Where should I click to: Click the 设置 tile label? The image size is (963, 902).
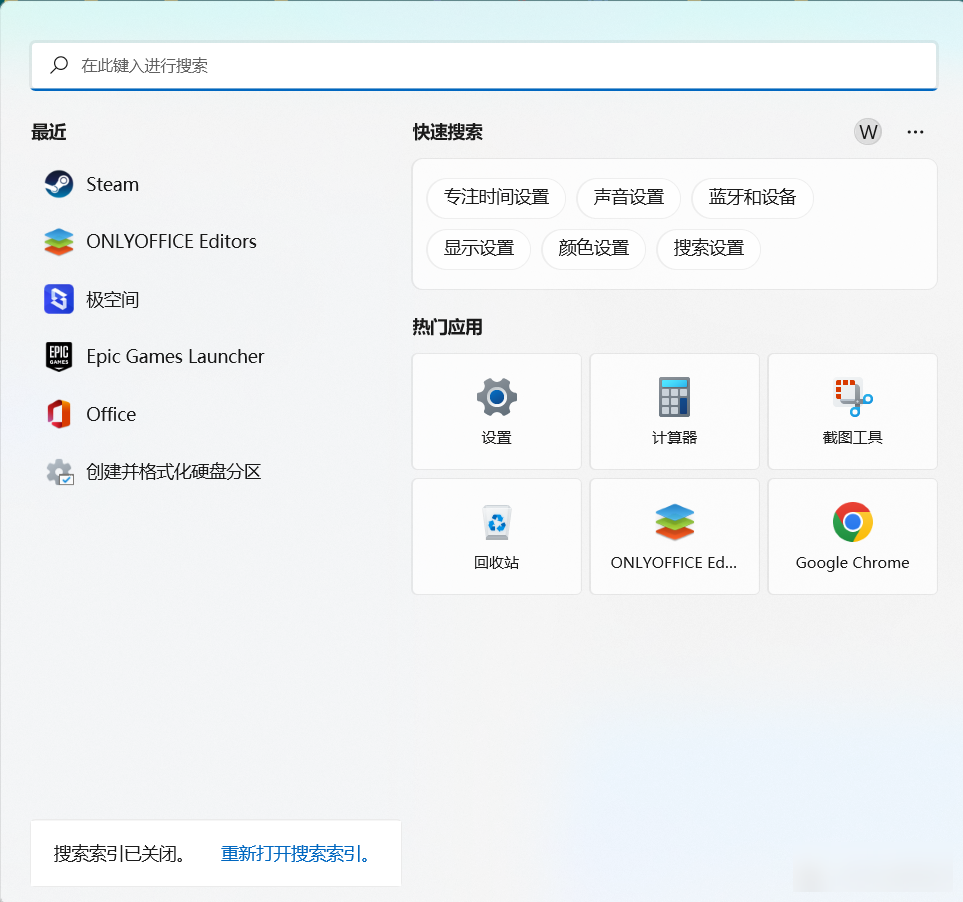point(496,437)
